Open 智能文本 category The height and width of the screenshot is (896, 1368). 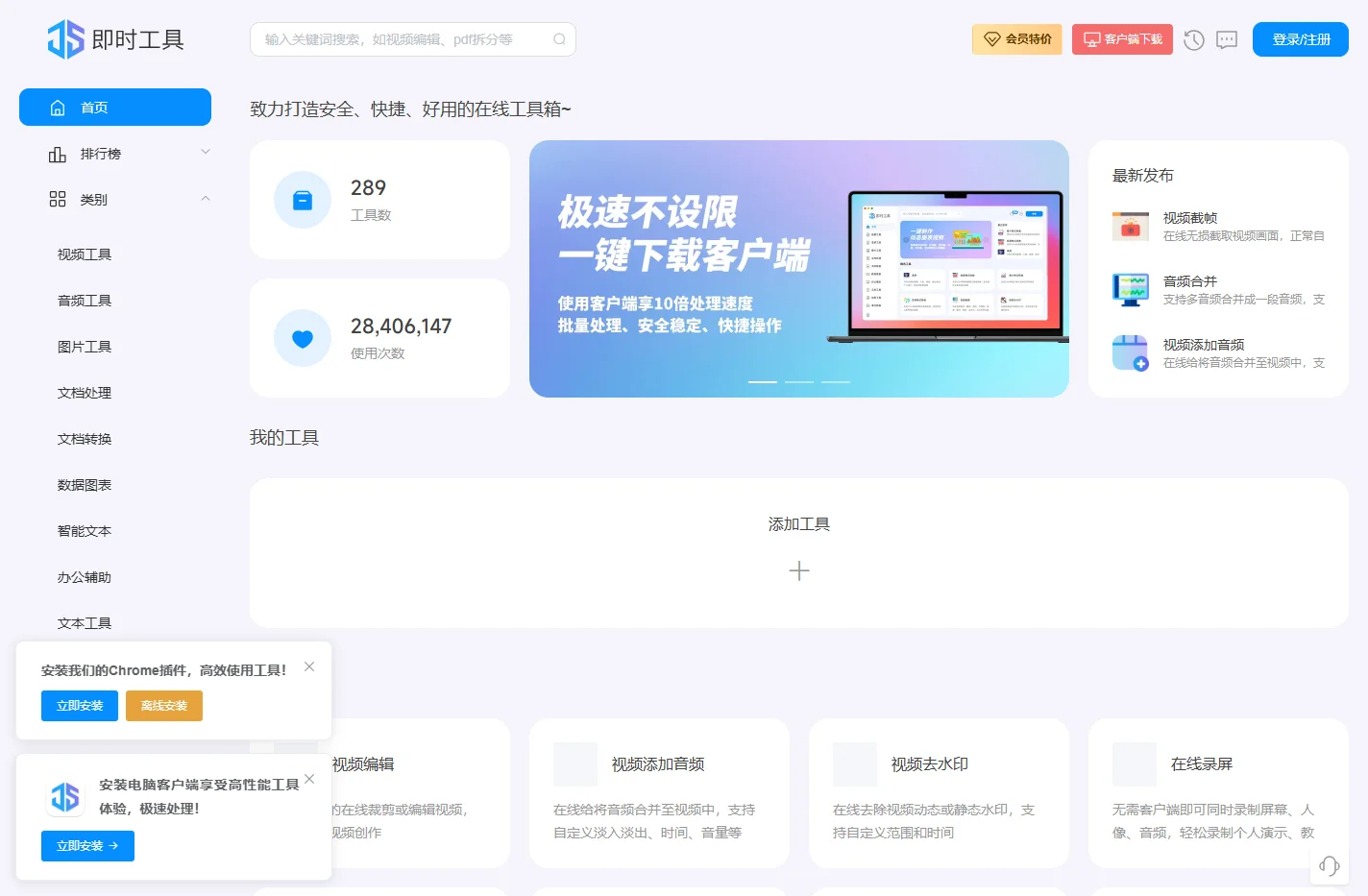(85, 531)
